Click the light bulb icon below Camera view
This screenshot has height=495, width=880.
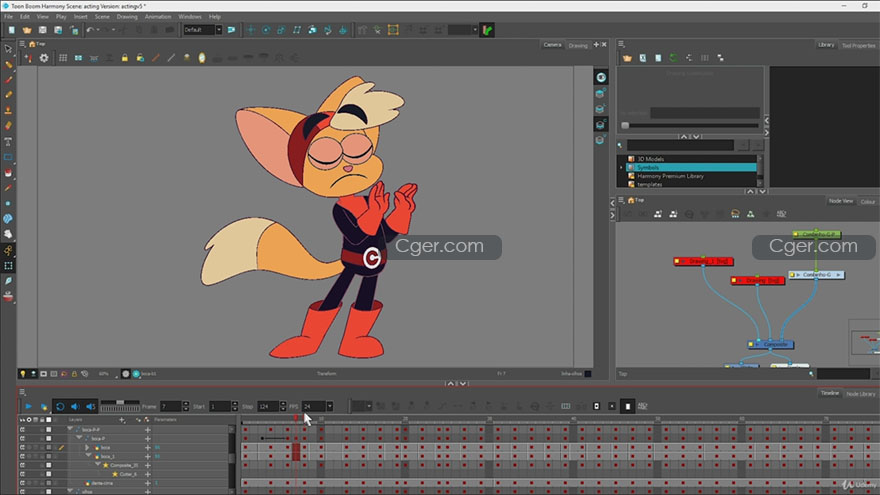(x=22, y=374)
